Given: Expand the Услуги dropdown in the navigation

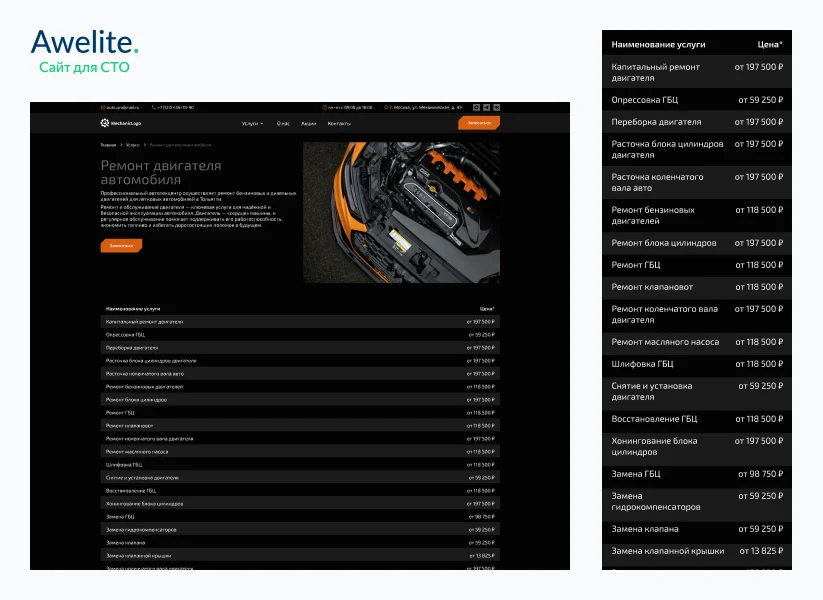Looking at the screenshot, I should tap(252, 123).
